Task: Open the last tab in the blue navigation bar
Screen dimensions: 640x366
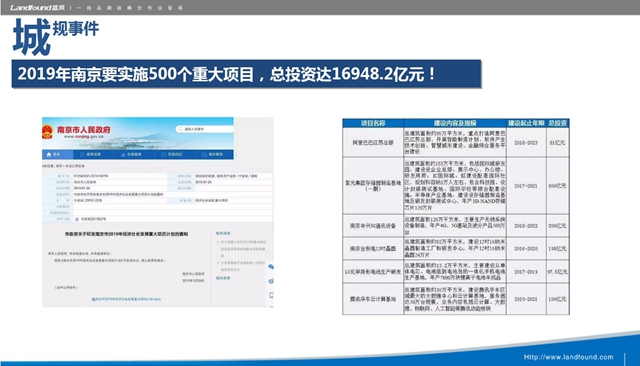Action: [213, 155]
